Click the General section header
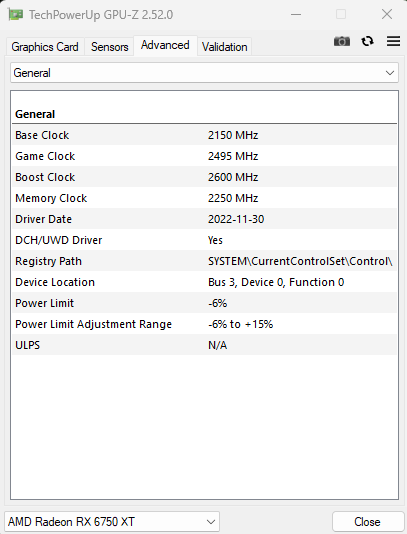This screenshot has height=534, width=407. click(35, 114)
